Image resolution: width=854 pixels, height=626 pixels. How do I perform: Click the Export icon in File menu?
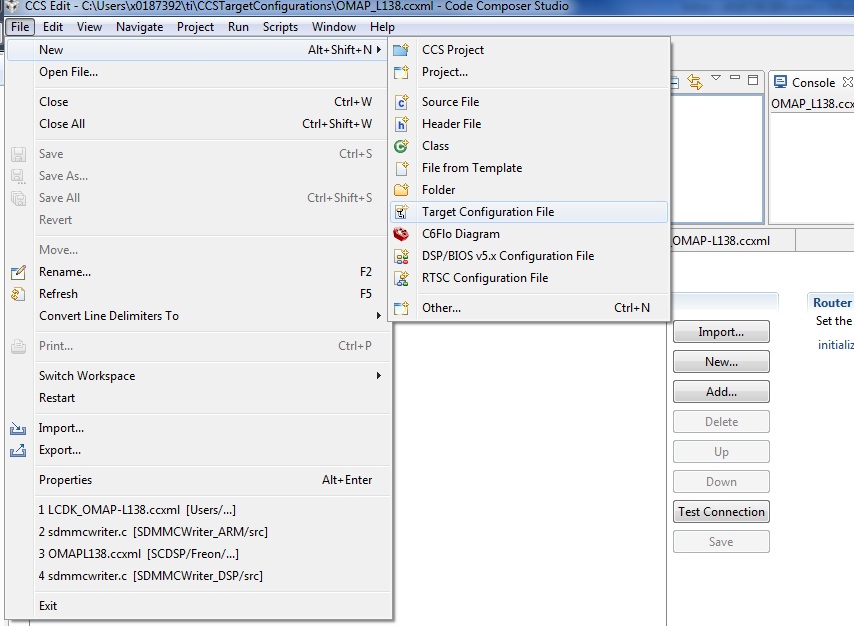(x=18, y=451)
